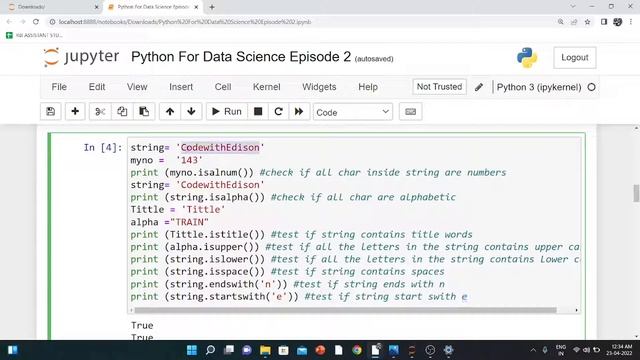Open the Edit menu
640x360 pixels.
(x=97, y=87)
